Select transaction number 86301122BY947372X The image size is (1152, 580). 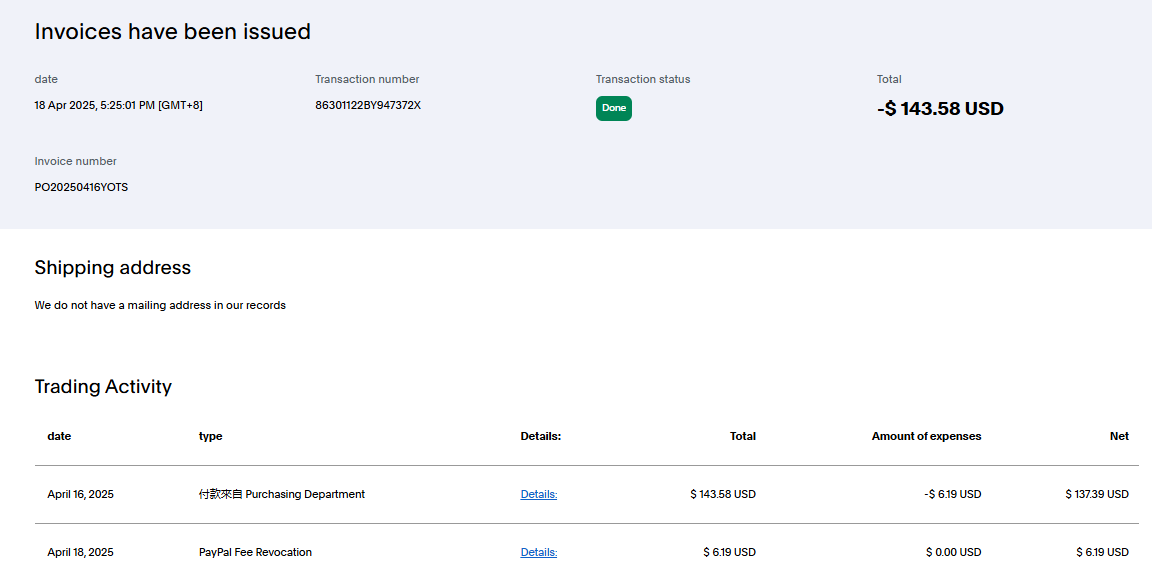click(368, 105)
